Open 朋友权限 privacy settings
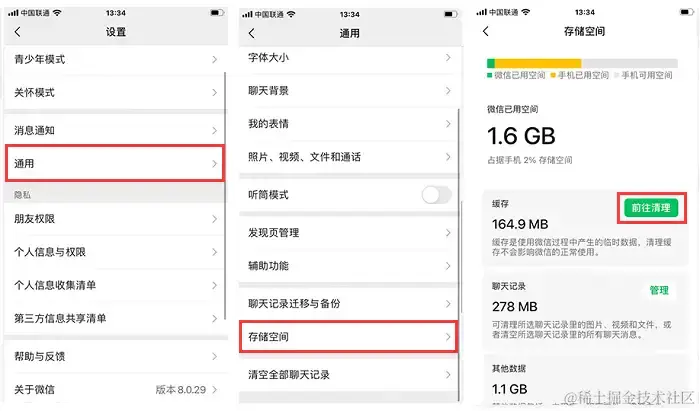The height and width of the screenshot is (411, 700). click(115, 219)
